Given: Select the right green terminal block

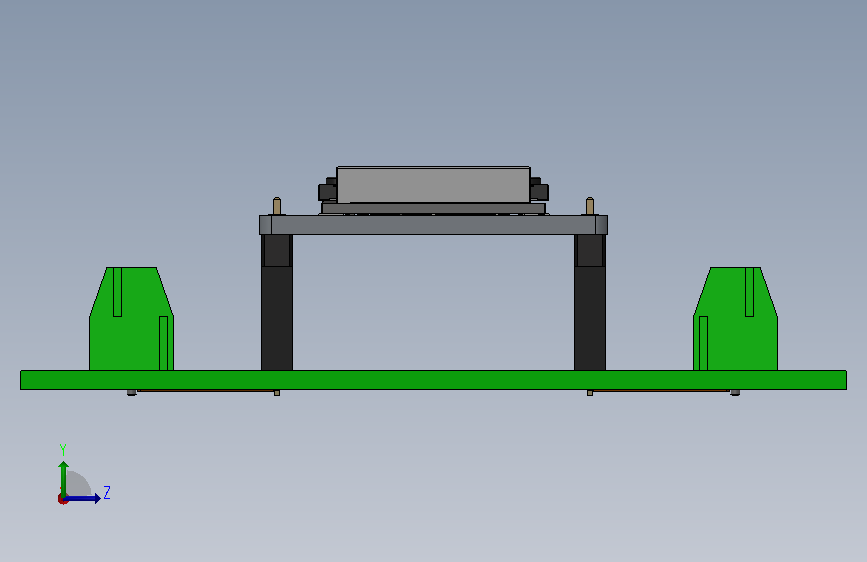Looking at the screenshot, I should tap(735, 319).
